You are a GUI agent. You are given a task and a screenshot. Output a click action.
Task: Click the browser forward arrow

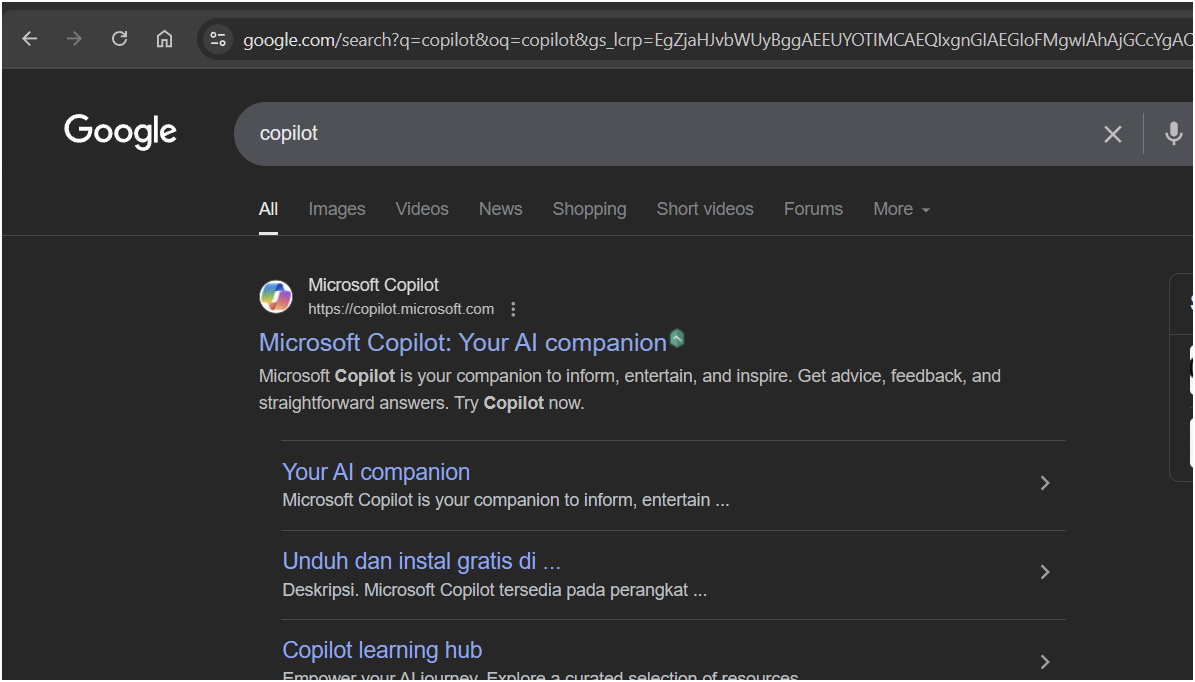point(74,39)
